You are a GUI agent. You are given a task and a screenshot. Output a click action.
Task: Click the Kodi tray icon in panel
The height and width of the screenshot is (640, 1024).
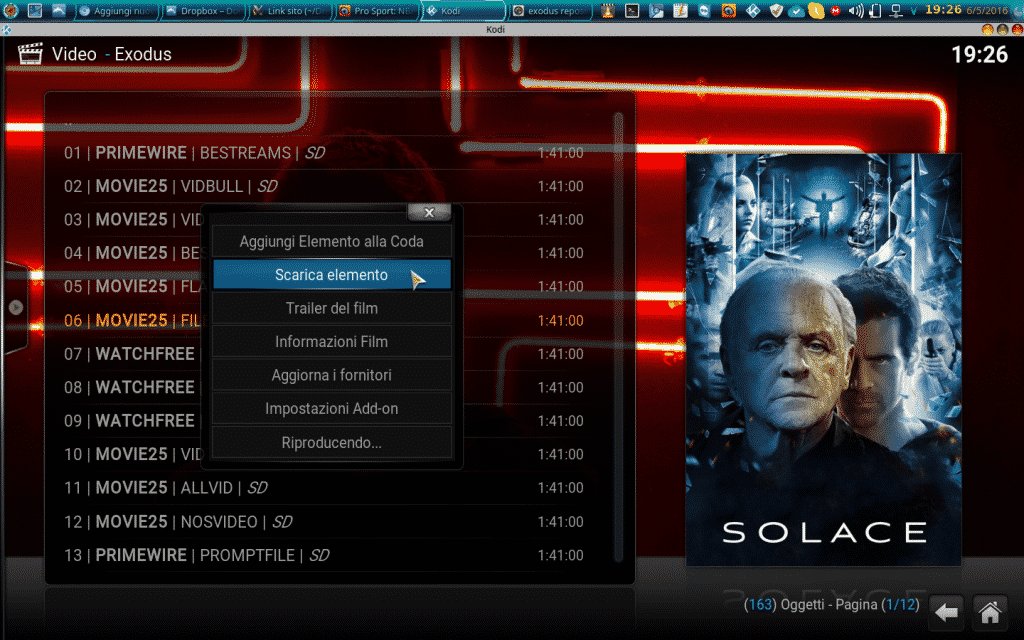click(x=752, y=10)
